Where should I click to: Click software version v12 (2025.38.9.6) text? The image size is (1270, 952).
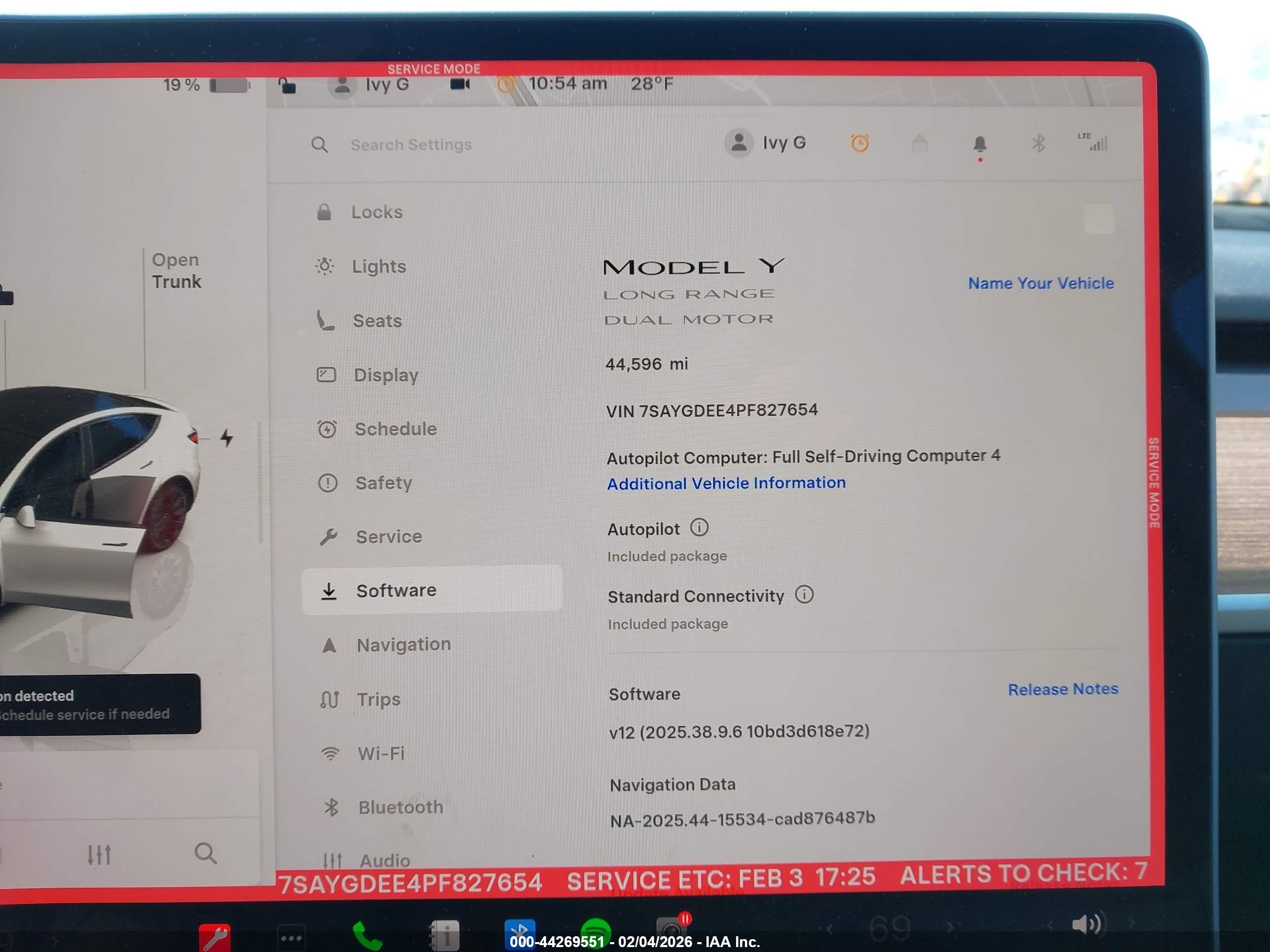(x=739, y=732)
